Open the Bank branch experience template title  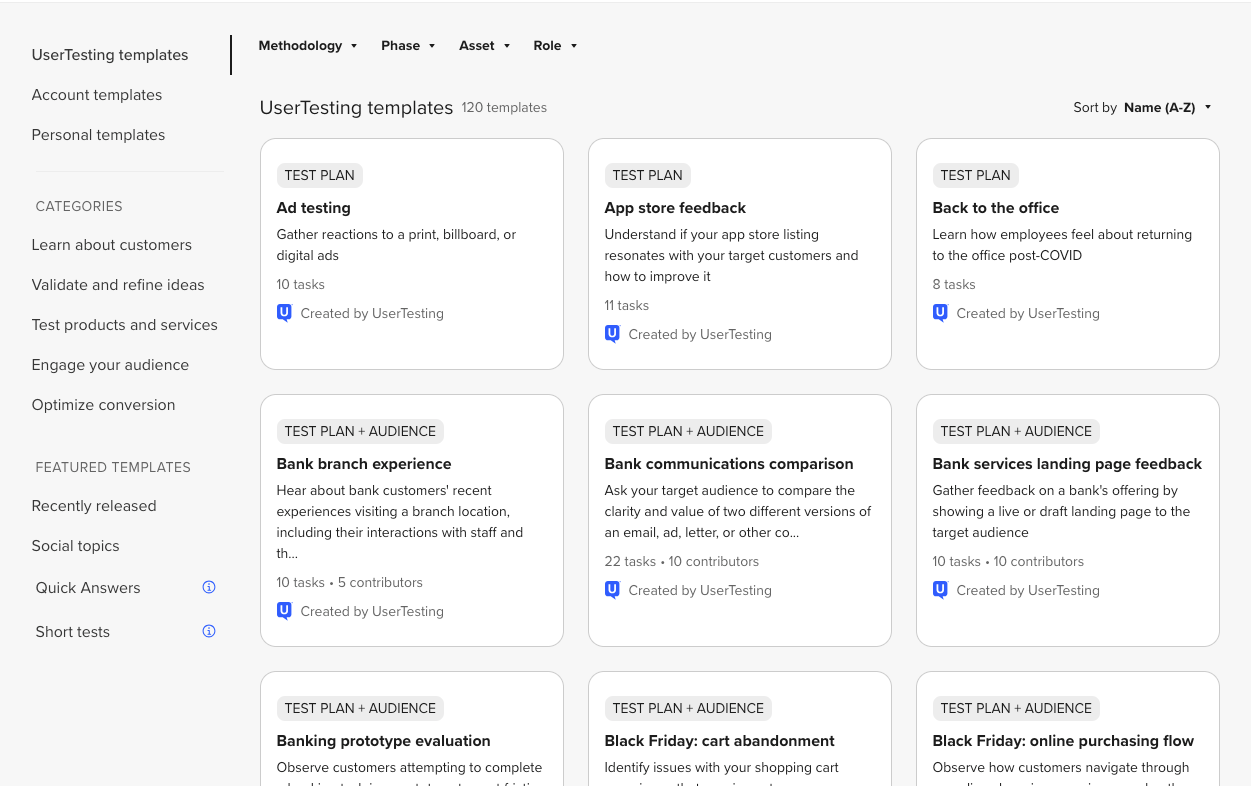(364, 464)
